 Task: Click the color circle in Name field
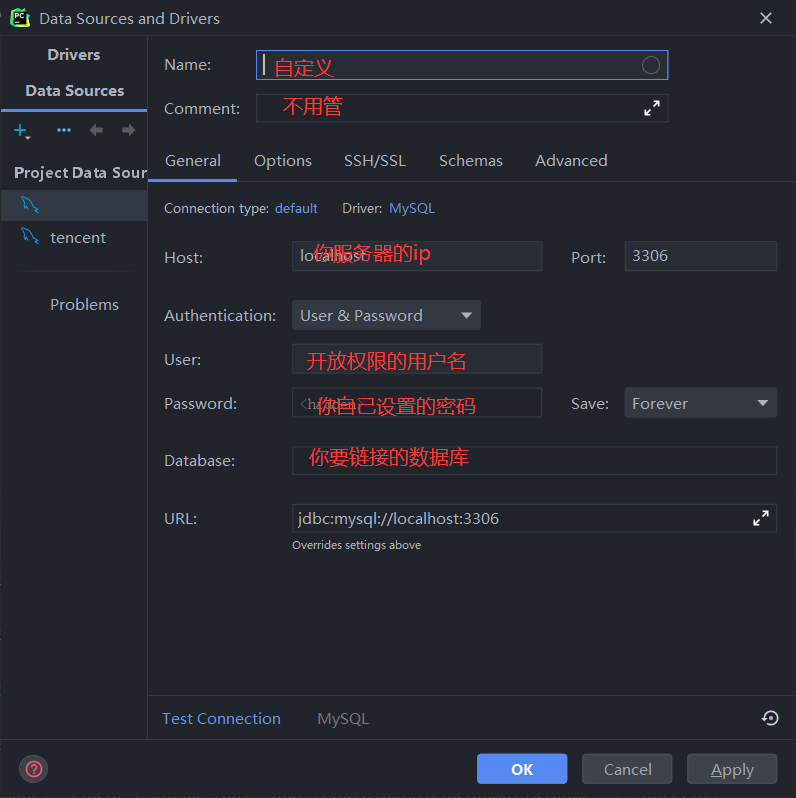650,65
